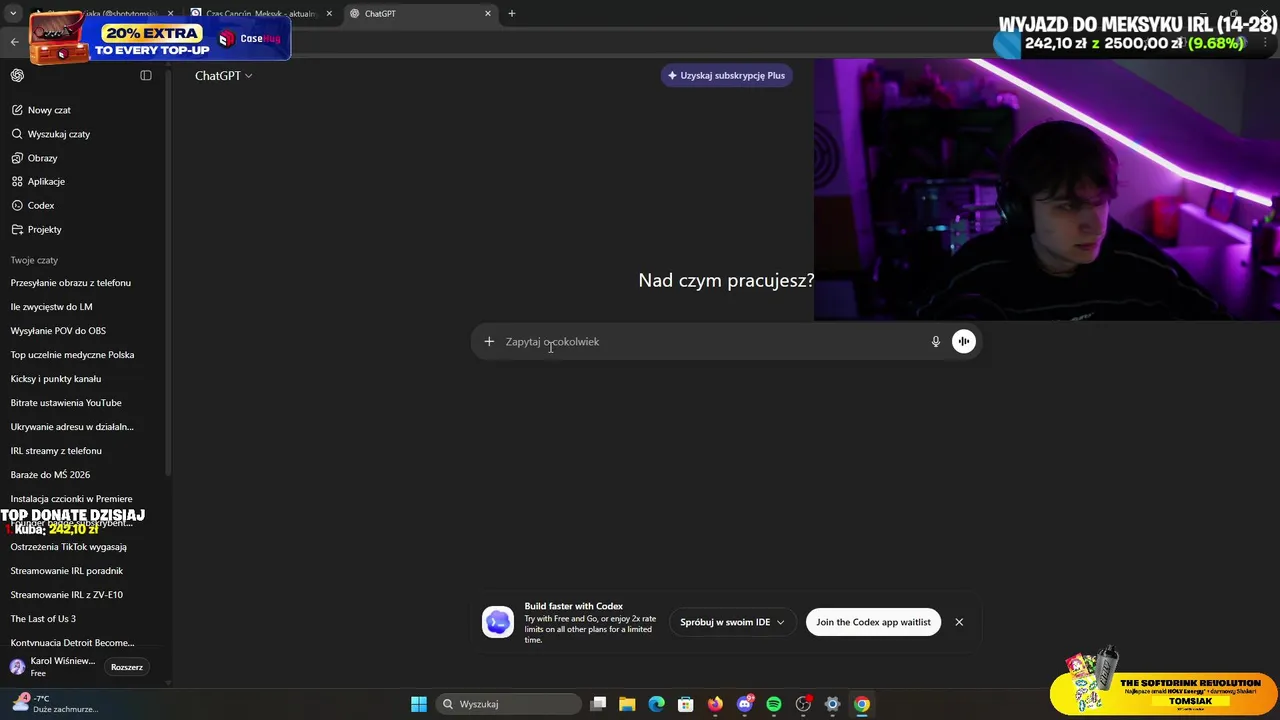Open Settings gear from the taskbar
The height and width of the screenshot is (720, 1280).
[x=832, y=704]
